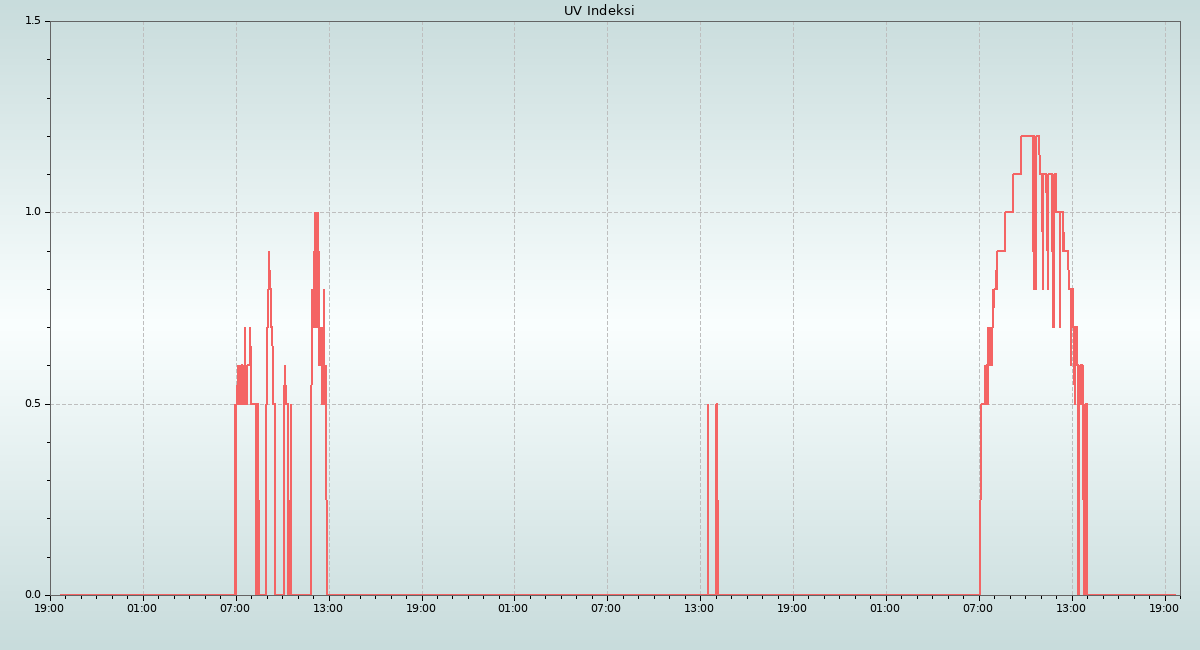Screen dimensions: 1200x650
Task: Click the 1.2 plateau at the highest peak
Action: coord(1026,136)
